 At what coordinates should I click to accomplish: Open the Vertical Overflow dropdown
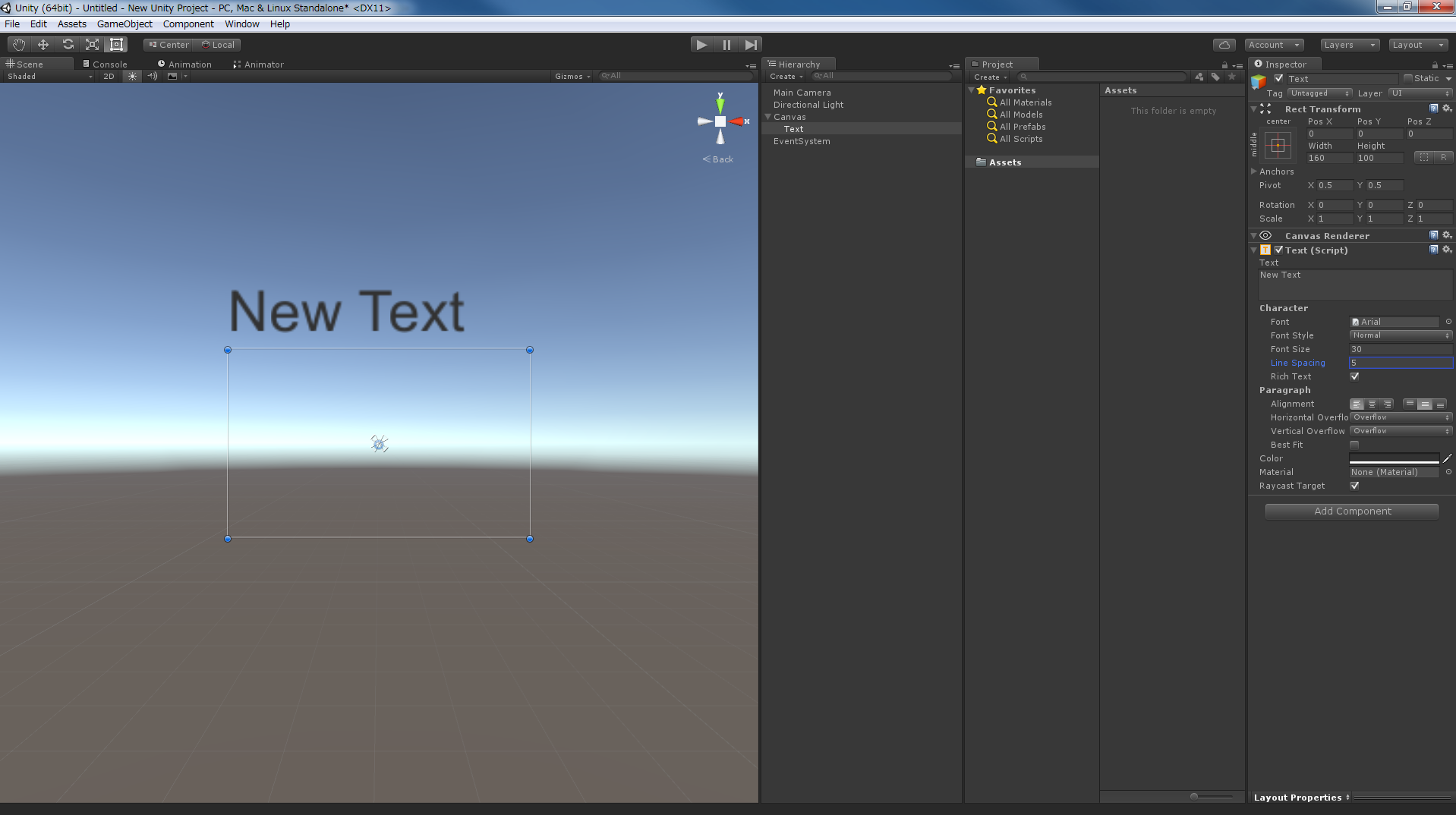tap(1401, 431)
